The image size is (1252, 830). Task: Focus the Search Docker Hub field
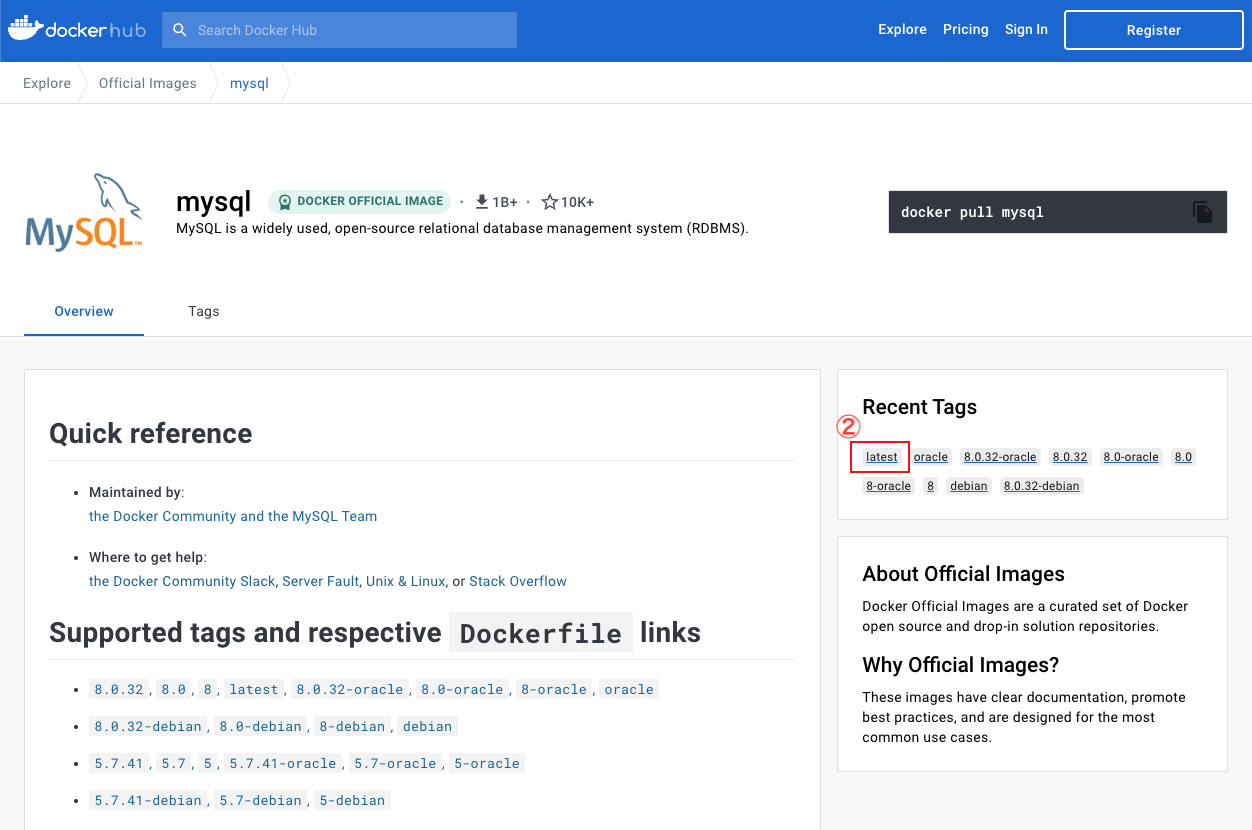coord(340,30)
